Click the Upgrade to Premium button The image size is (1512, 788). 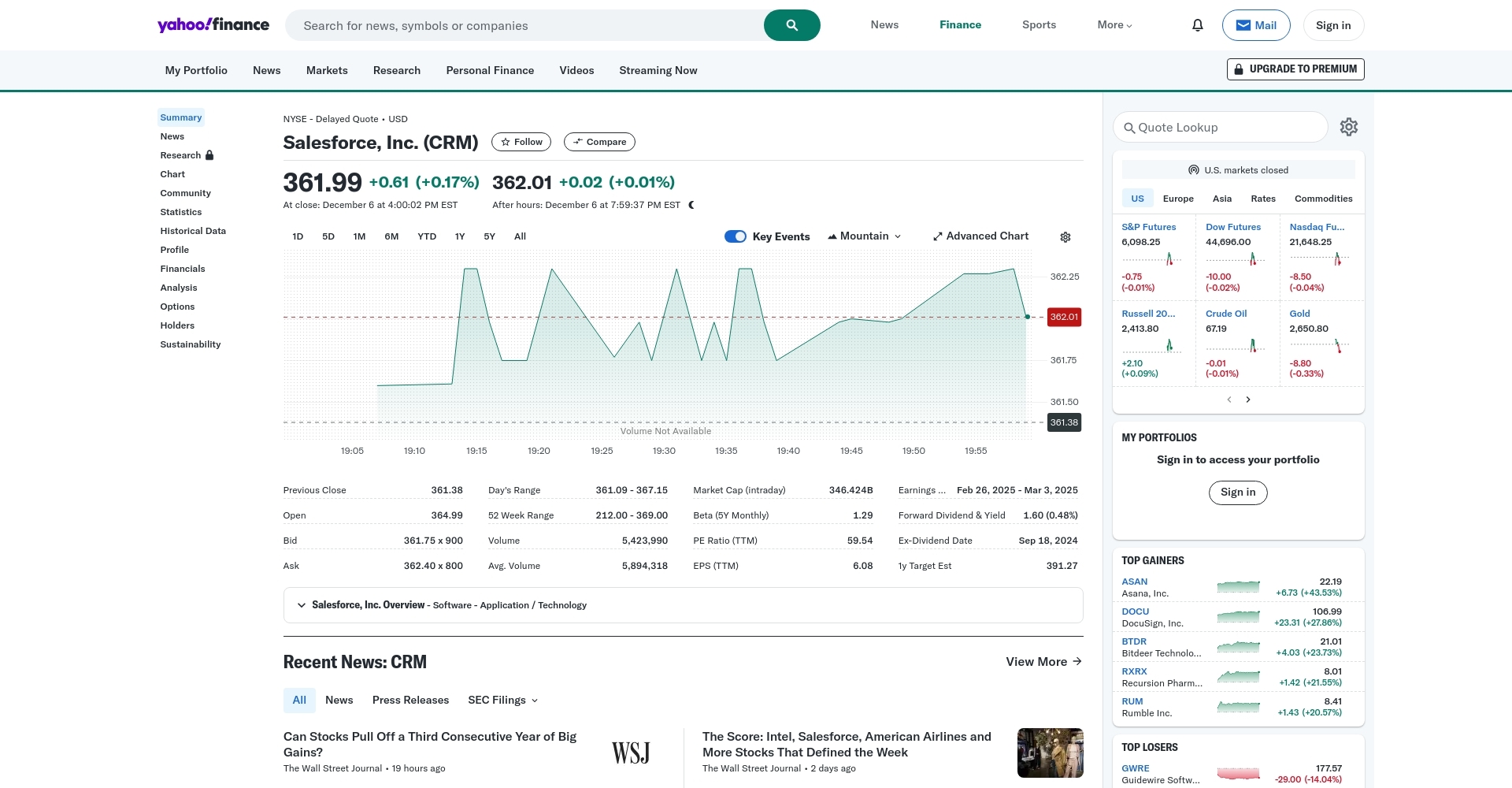click(x=1295, y=69)
